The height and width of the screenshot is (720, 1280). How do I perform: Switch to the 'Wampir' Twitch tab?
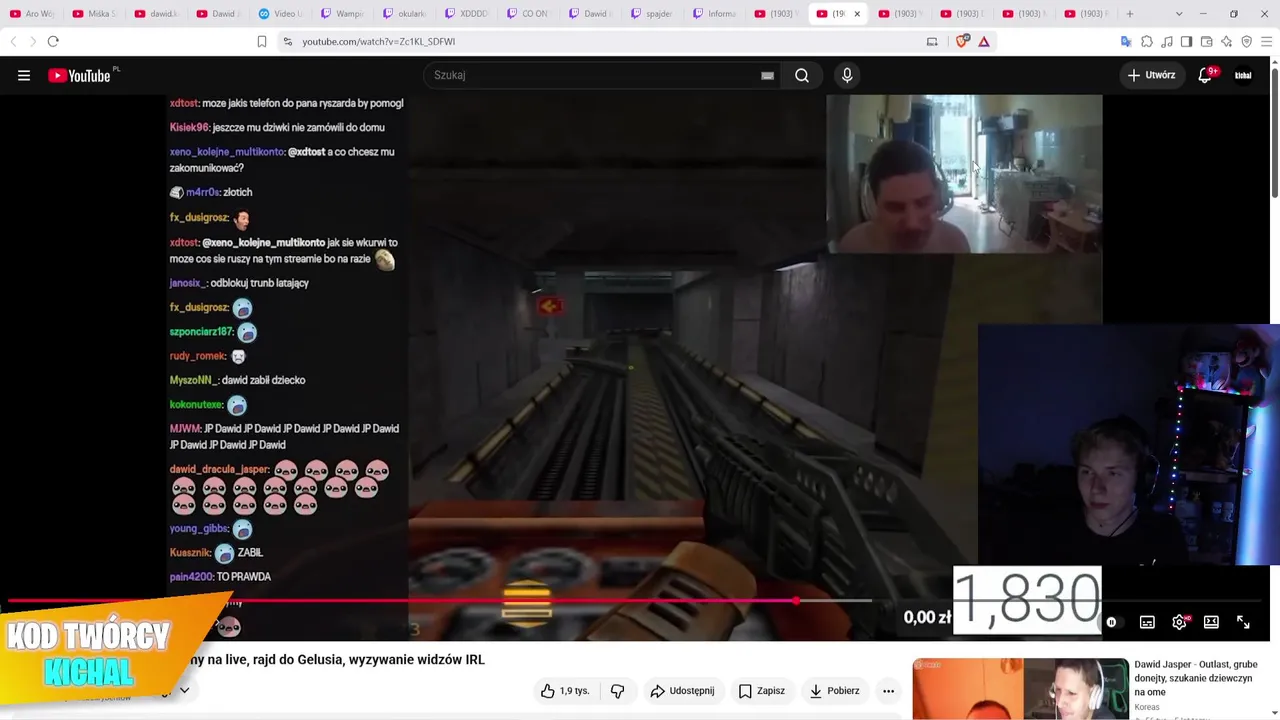tap(343, 14)
